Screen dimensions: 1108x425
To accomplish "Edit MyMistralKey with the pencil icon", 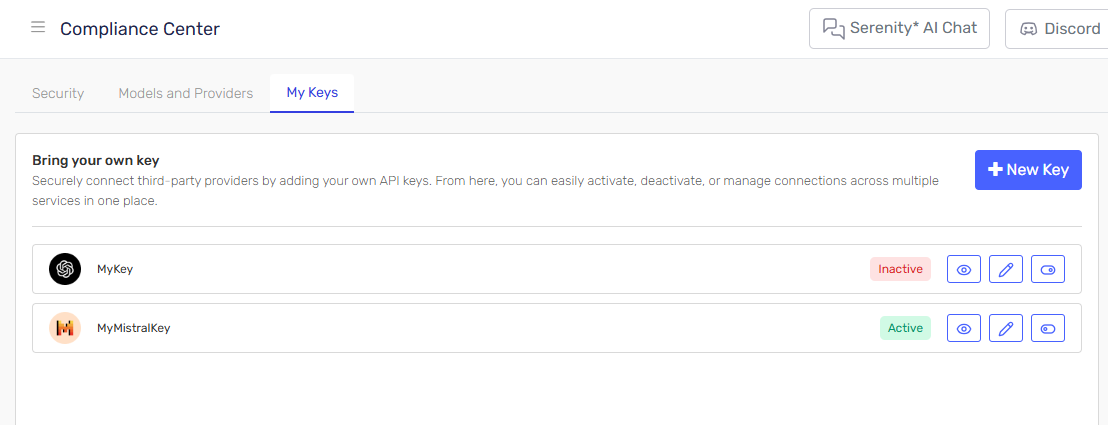I will click(1006, 328).
